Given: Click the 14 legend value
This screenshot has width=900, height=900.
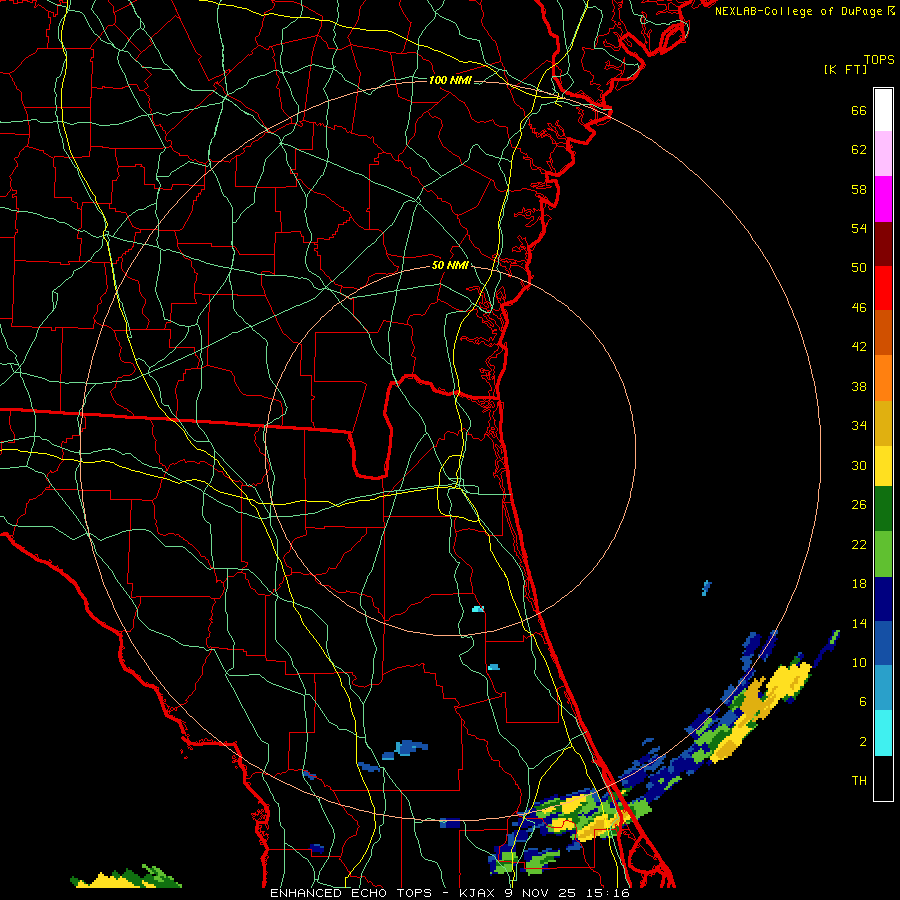Looking at the screenshot, I should tap(859, 623).
